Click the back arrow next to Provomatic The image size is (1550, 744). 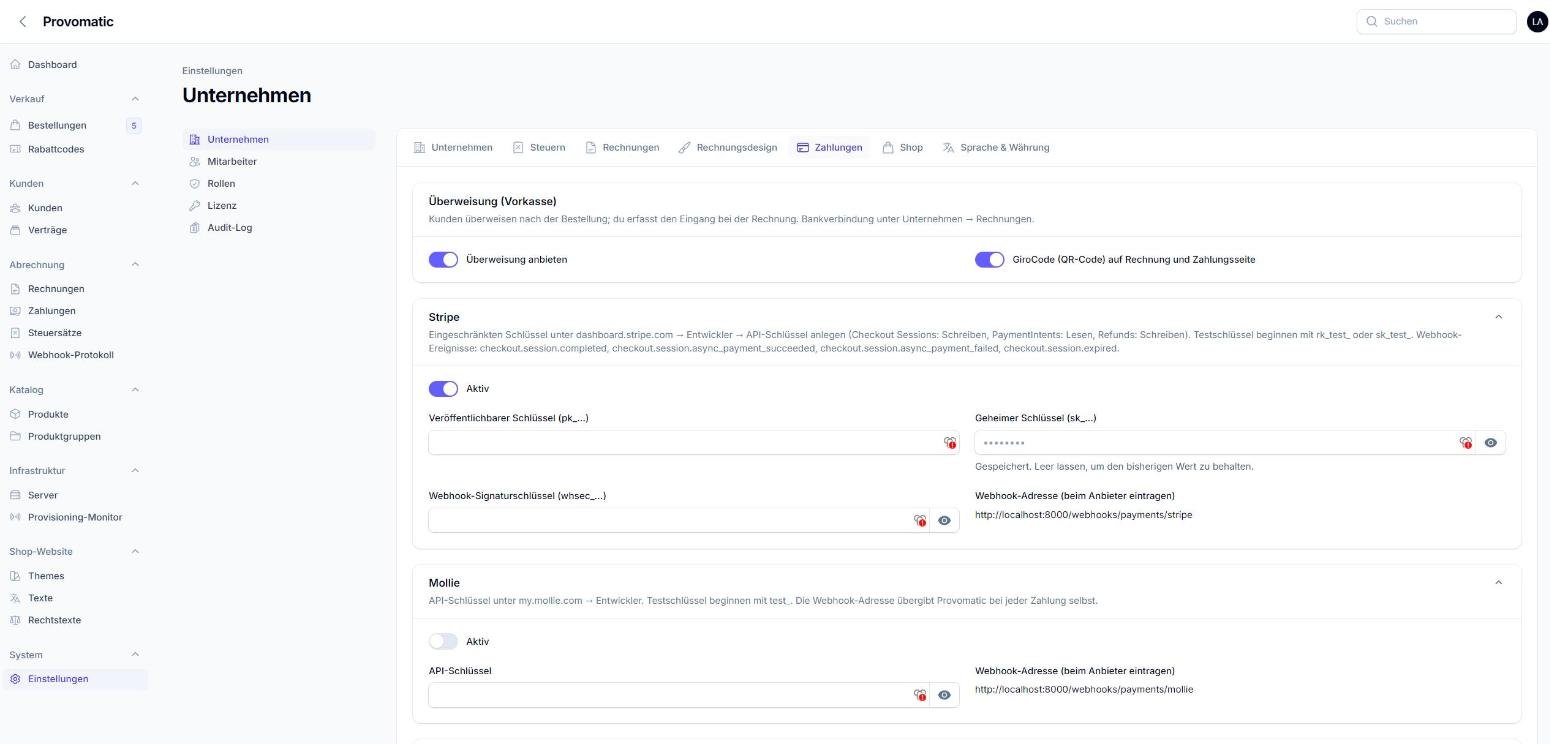tap(23, 22)
